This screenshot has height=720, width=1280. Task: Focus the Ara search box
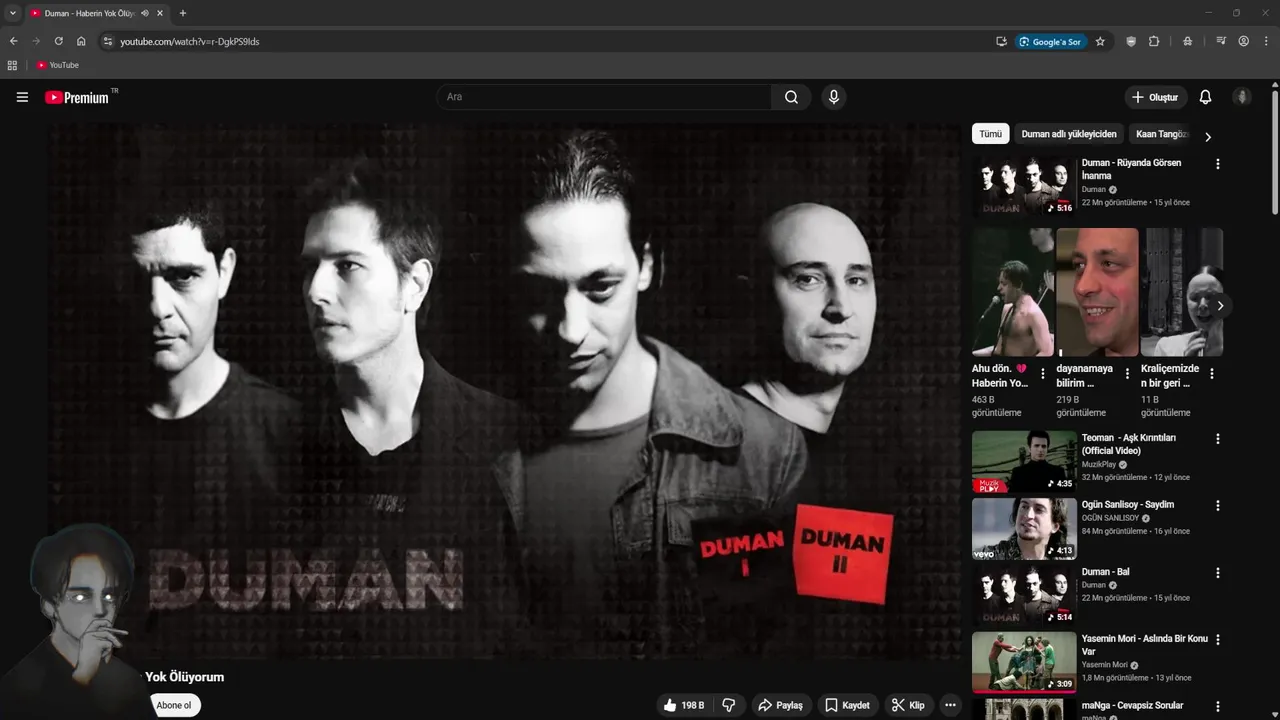(604, 97)
